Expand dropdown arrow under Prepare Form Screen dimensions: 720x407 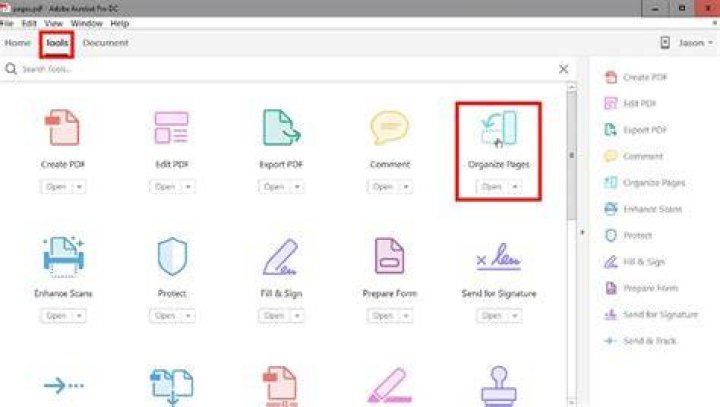point(406,316)
